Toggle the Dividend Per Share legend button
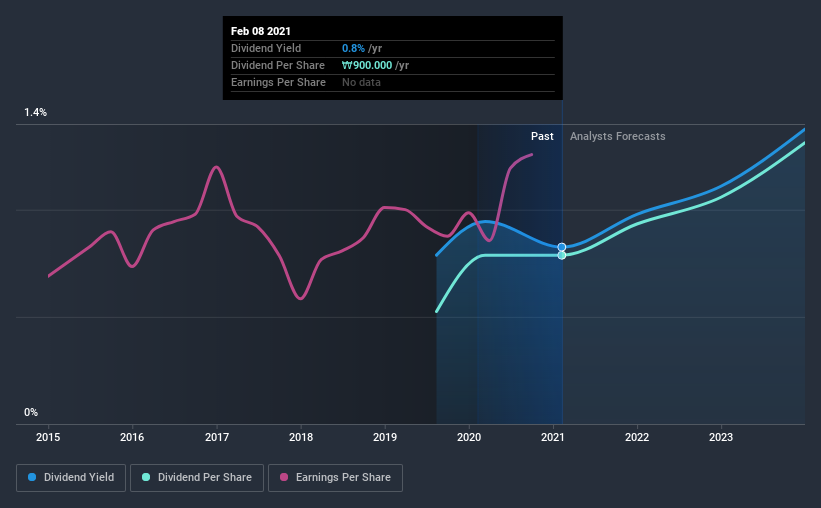 pyautogui.click(x=197, y=478)
